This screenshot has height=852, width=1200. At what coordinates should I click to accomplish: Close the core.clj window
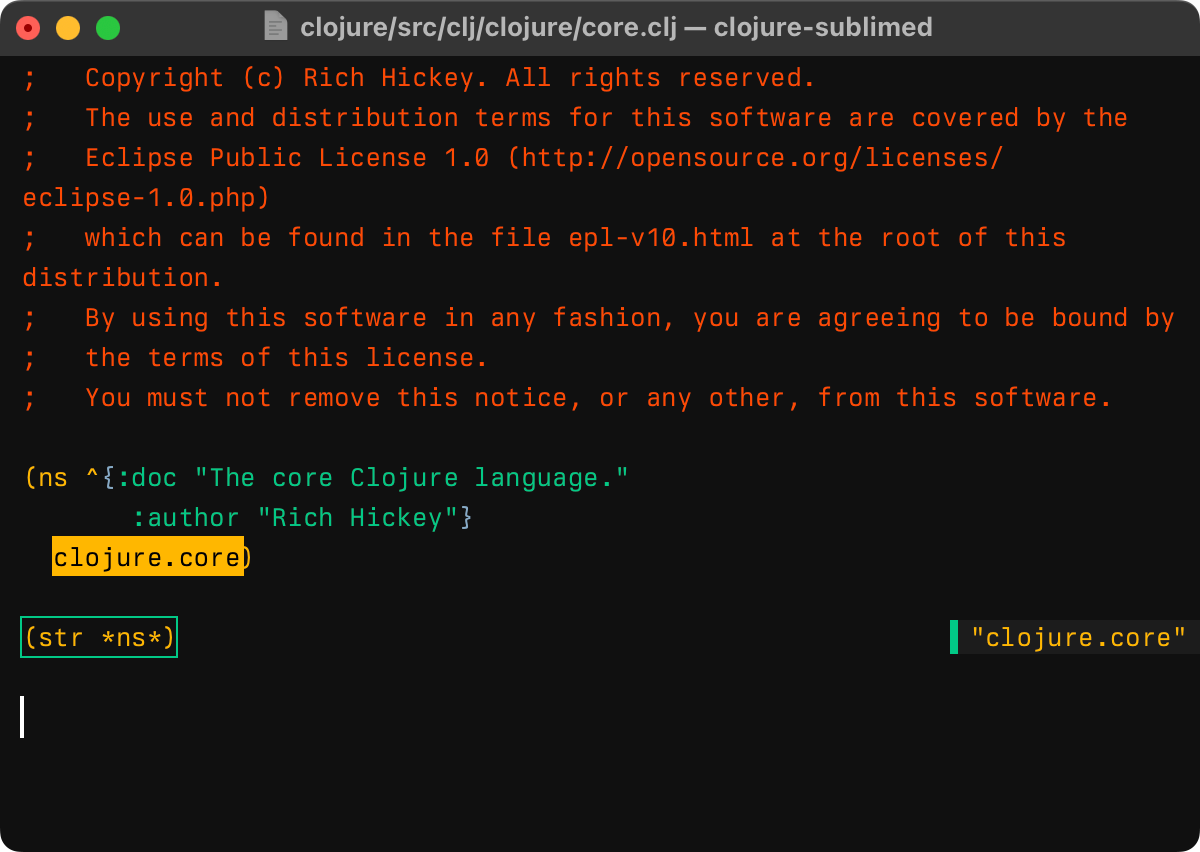28,28
